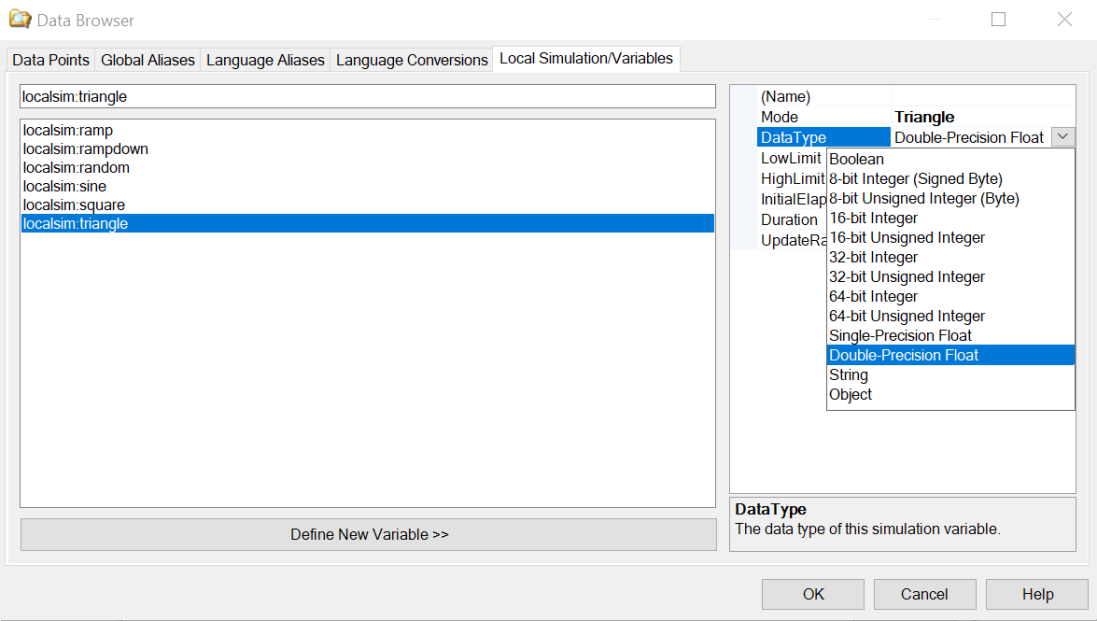Click the Data Browser title bar icon
This screenshot has width=1097, height=621.
coord(20,20)
